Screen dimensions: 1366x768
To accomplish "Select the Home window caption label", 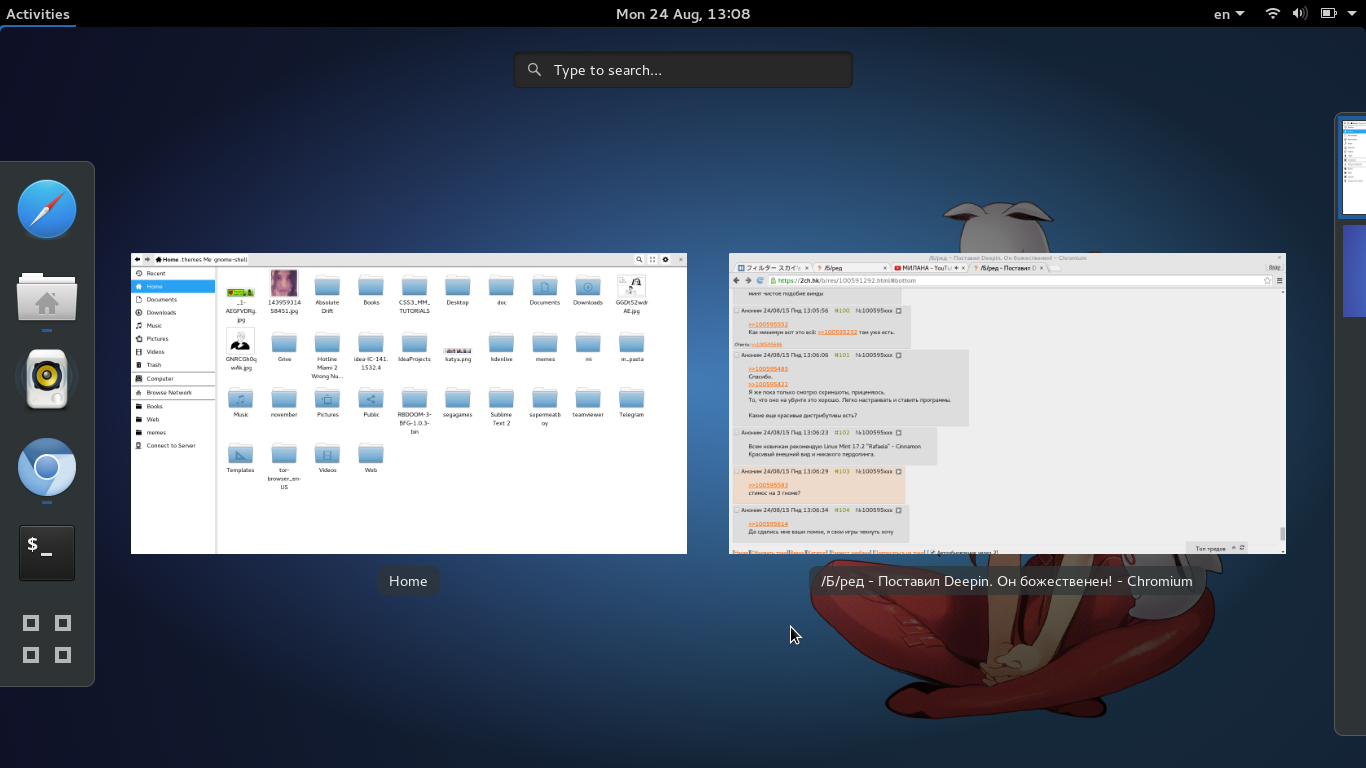I will click(408, 581).
